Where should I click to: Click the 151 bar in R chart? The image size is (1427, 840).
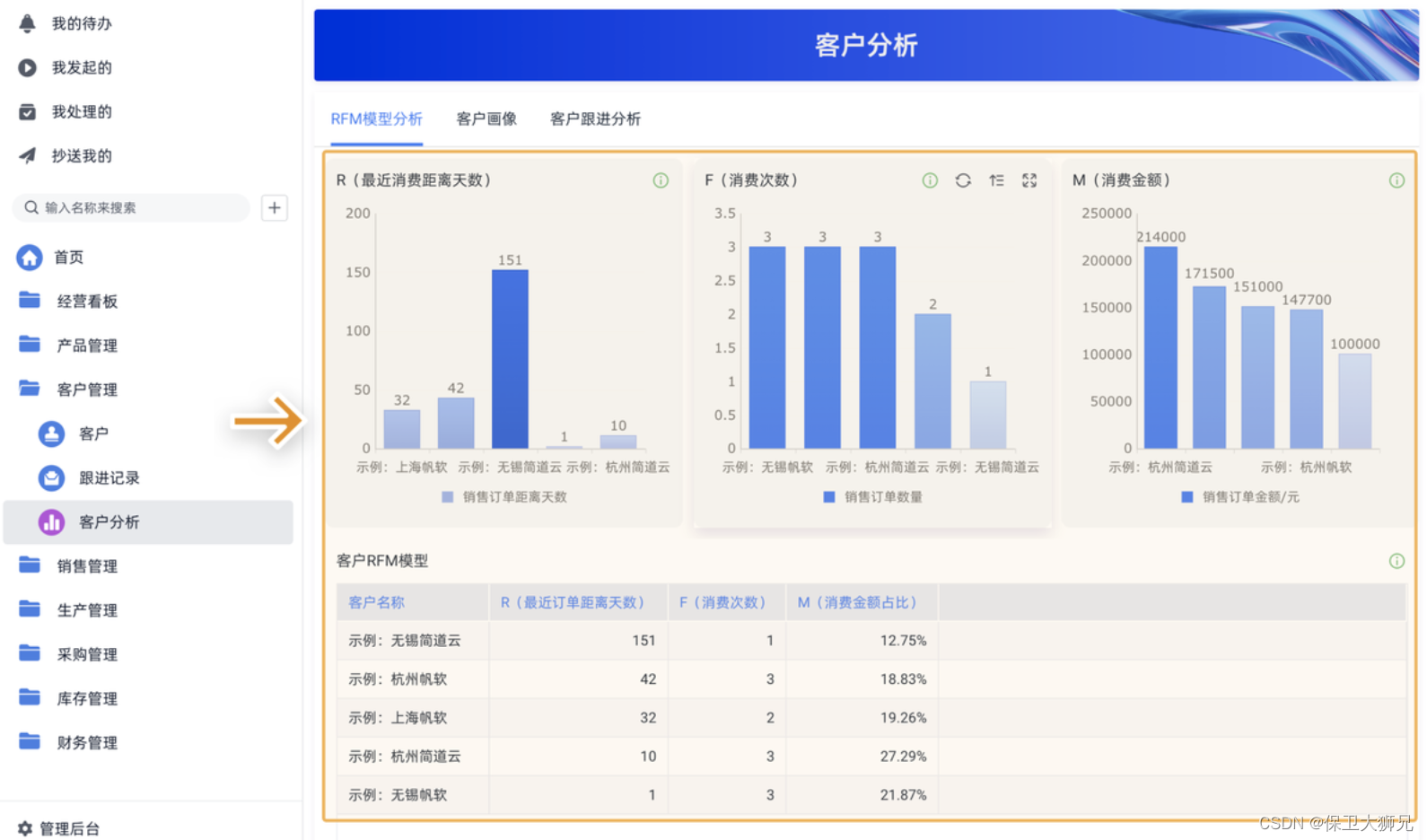pyautogui.click(x=510, y=359)
